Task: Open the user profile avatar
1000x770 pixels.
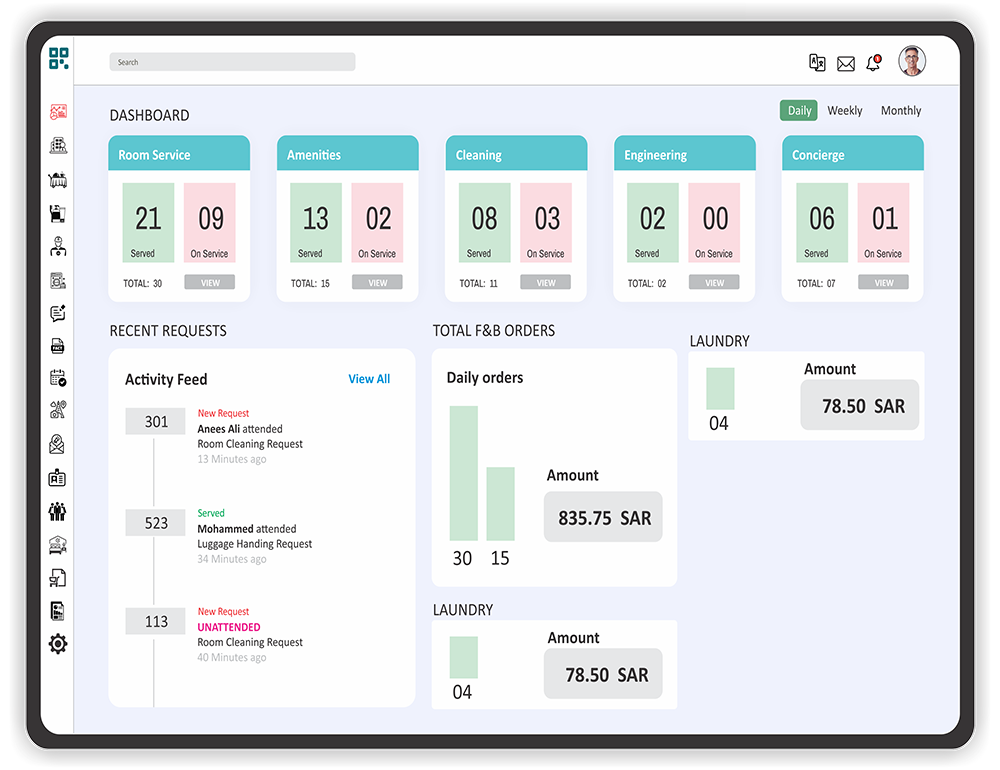Action: (x=912, y=62)
